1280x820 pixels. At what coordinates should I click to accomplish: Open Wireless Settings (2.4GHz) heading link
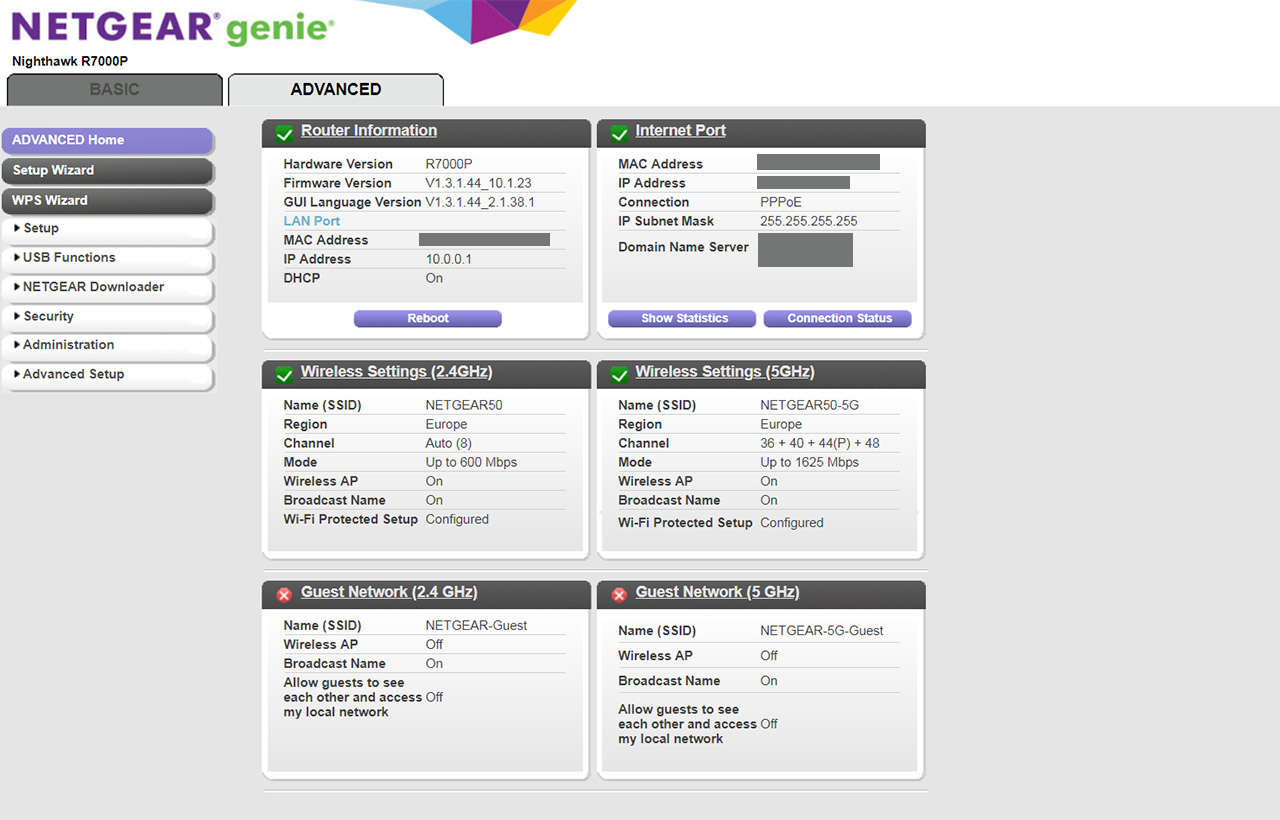tap(397, 372)
